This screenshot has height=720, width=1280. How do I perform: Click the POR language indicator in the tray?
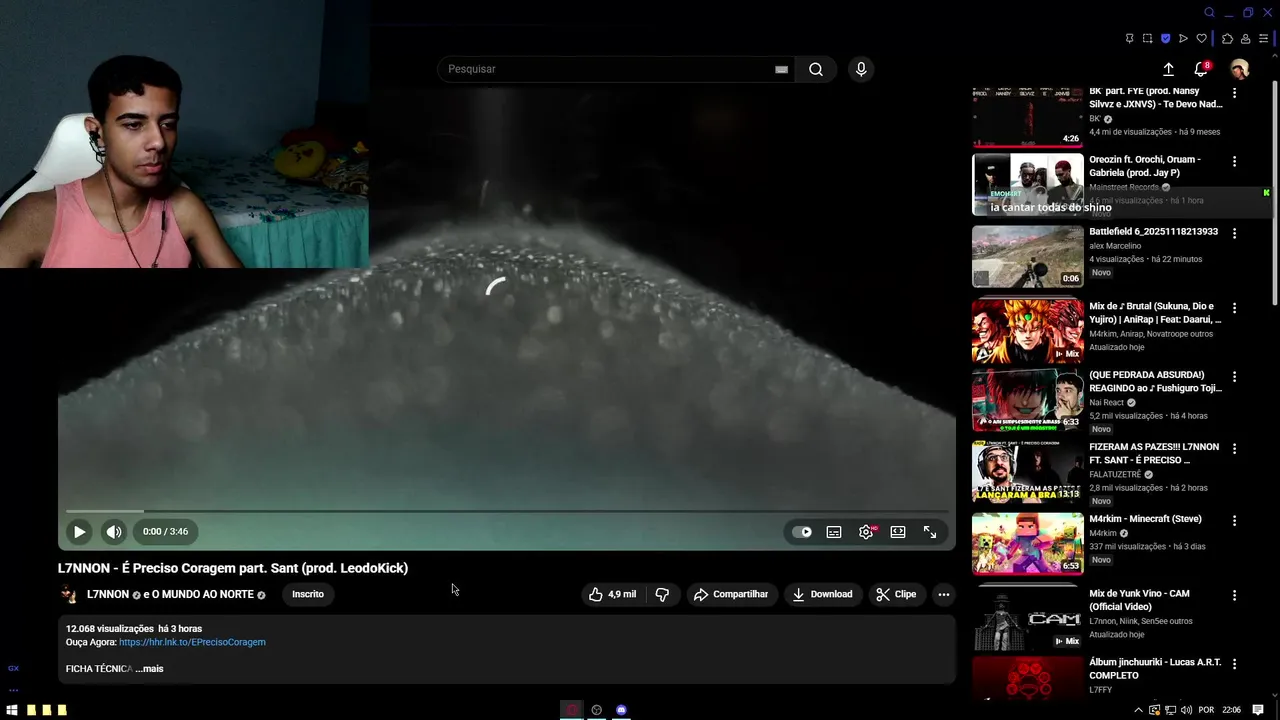tap(1206, 710)
